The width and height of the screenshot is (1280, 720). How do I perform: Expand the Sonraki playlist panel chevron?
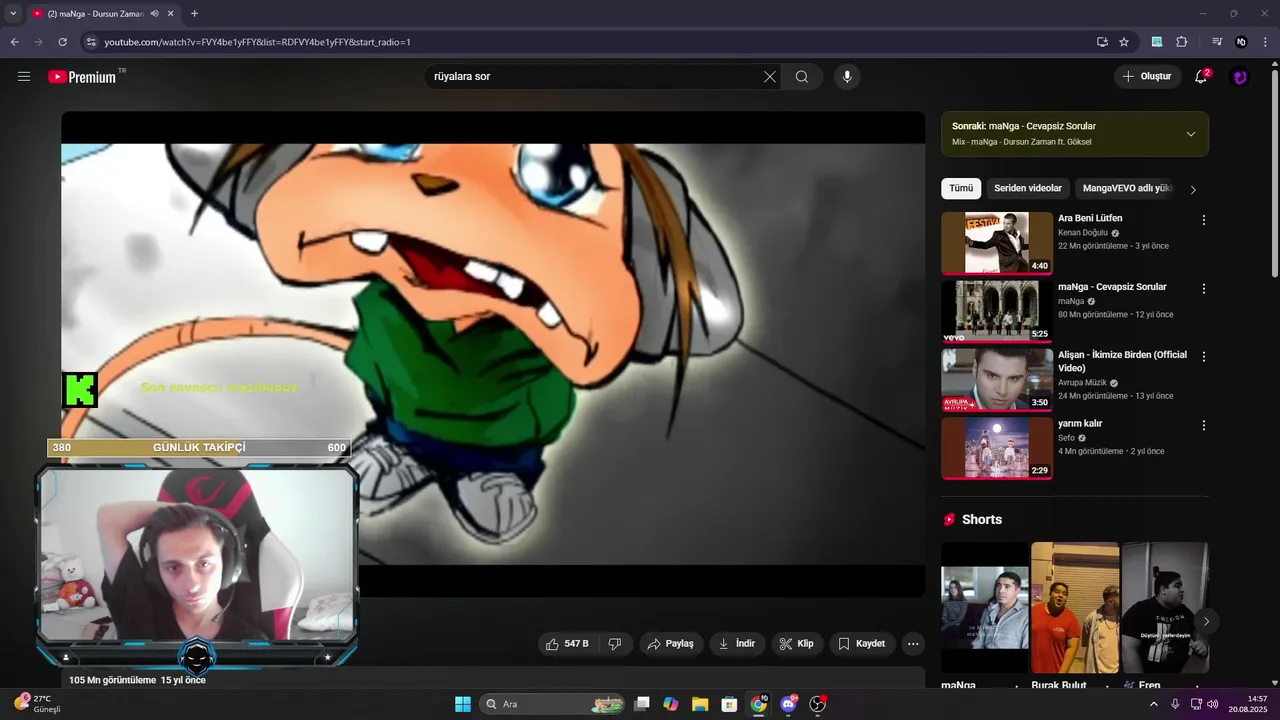click(1191, 134)
